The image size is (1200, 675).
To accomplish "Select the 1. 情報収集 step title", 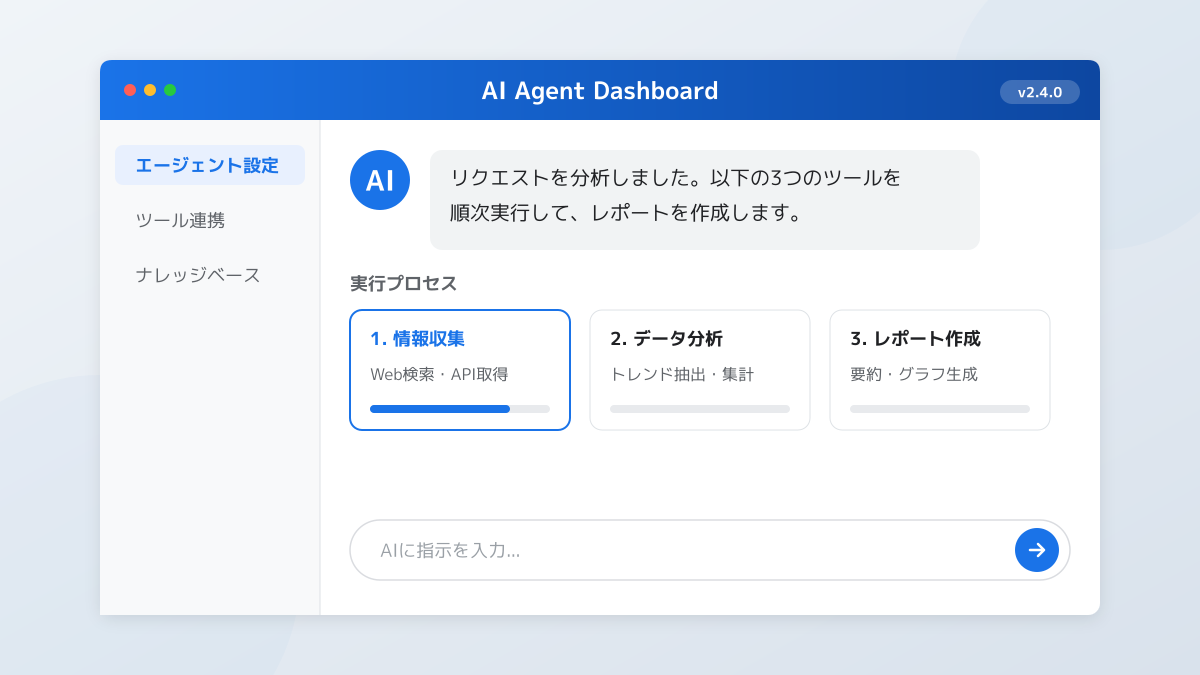I will (417, 339).
